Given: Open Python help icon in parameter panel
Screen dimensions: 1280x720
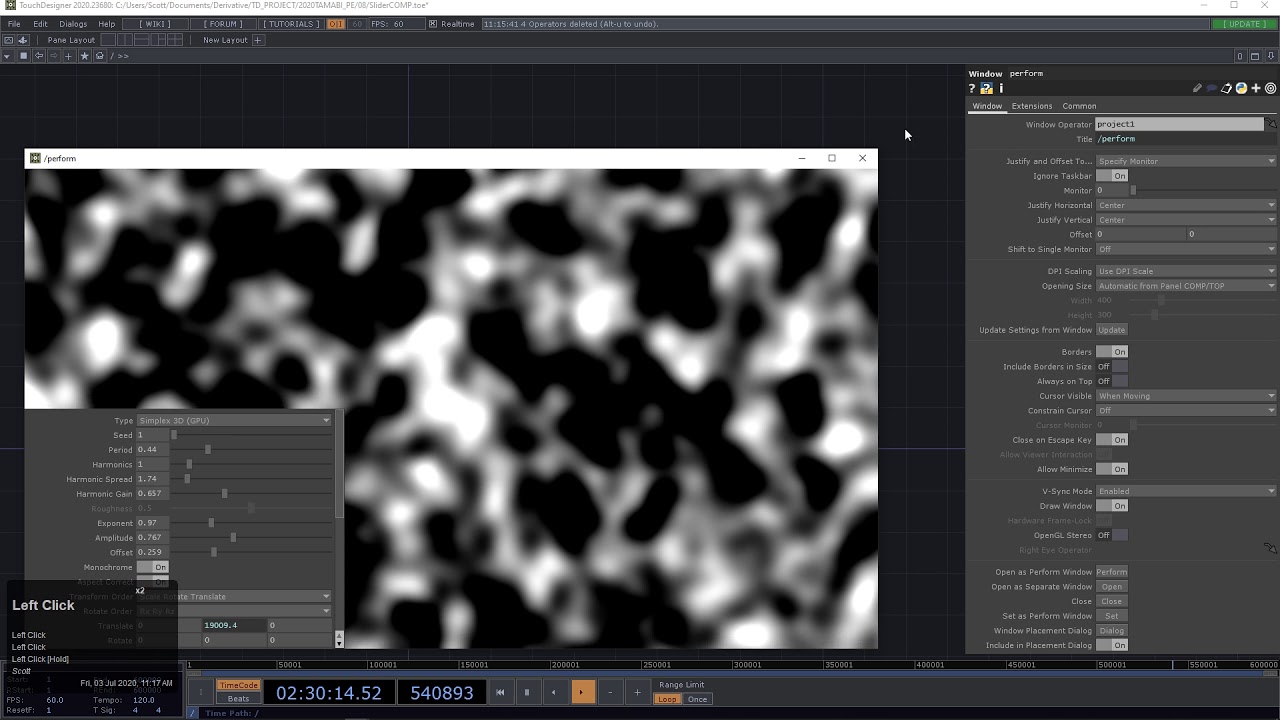Looking at the screenshot, I should point(986,88).
